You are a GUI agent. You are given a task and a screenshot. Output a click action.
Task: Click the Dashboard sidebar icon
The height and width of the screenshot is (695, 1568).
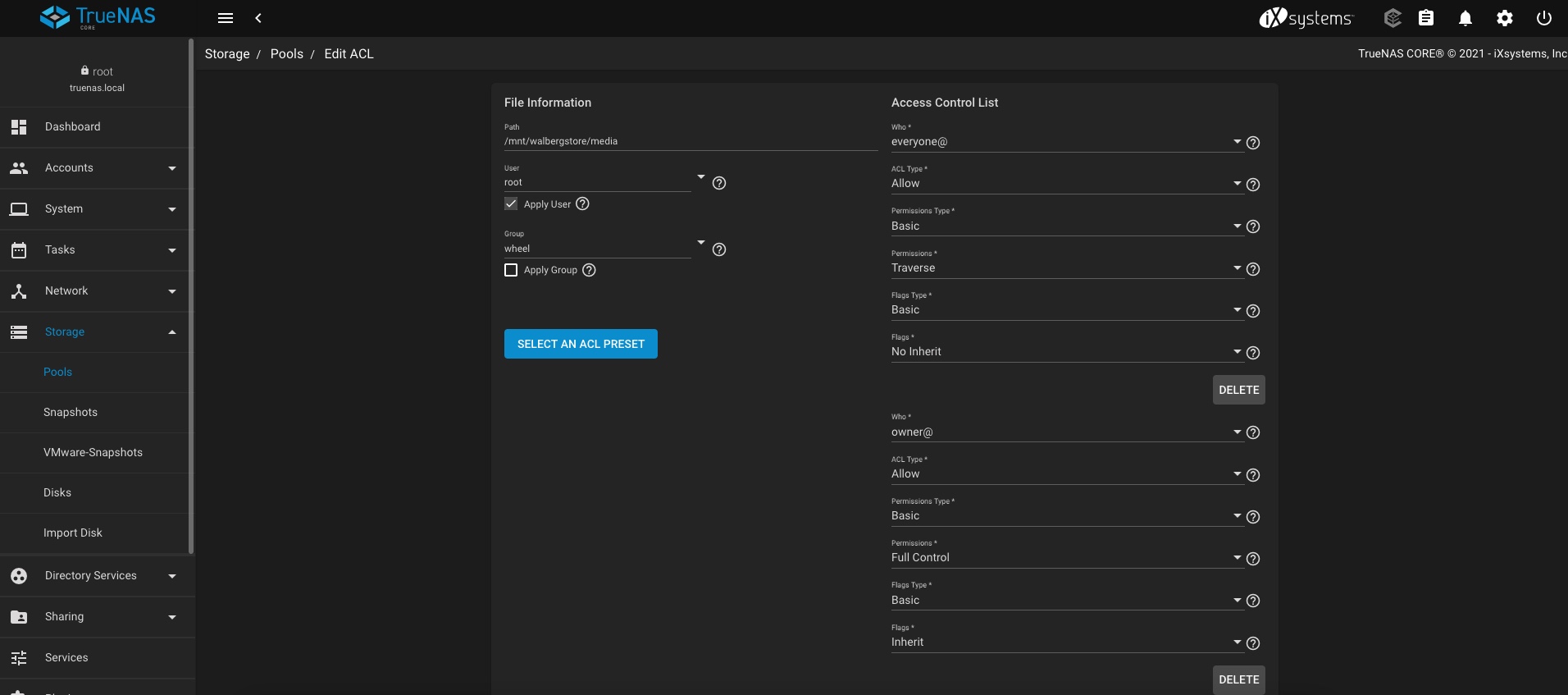(x=19, y=127)
